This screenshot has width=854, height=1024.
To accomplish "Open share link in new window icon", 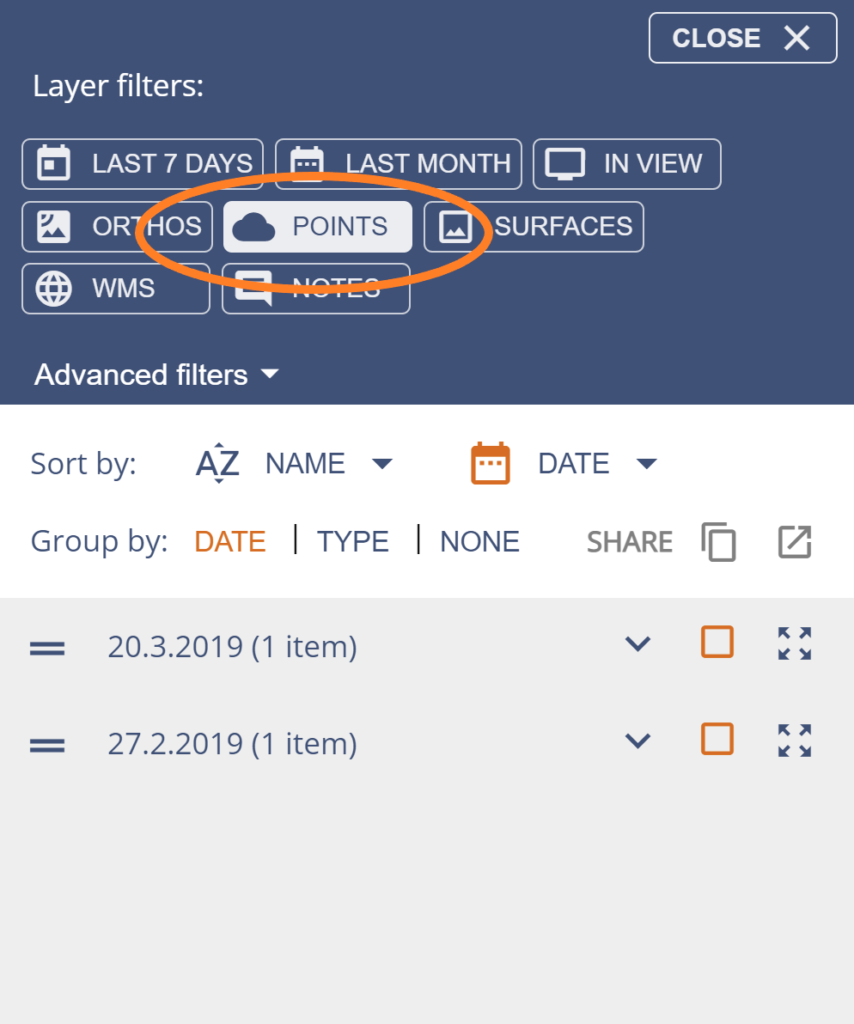I will click(x=795, y=542).
